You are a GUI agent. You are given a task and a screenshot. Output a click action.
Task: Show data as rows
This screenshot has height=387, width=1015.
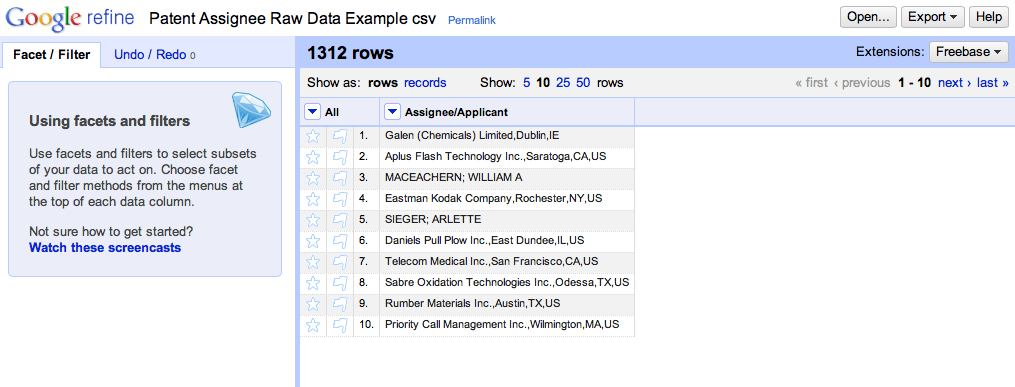click(383, 83)
